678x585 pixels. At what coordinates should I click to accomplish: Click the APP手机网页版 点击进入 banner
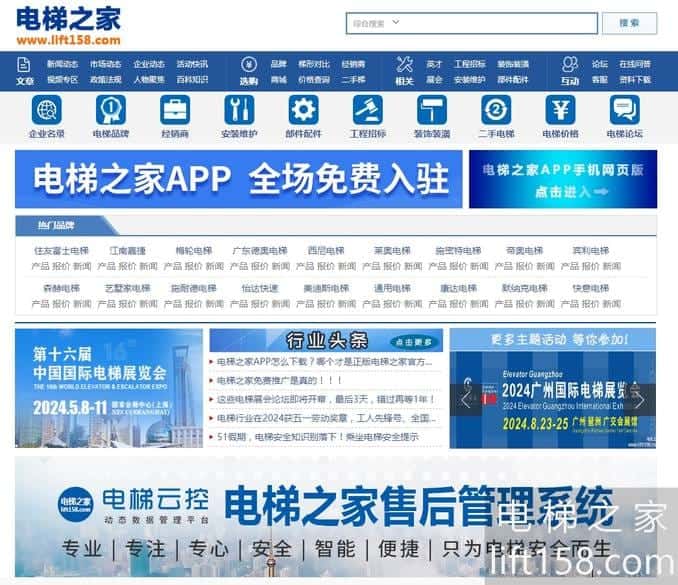point(563,179)
